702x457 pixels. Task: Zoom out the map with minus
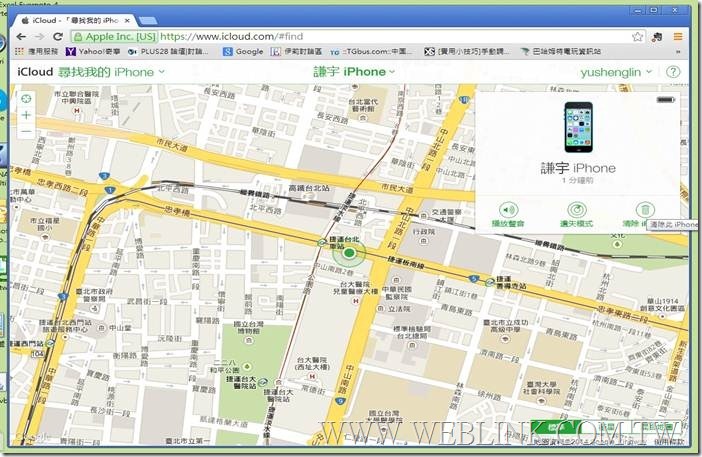coord(26,131)
